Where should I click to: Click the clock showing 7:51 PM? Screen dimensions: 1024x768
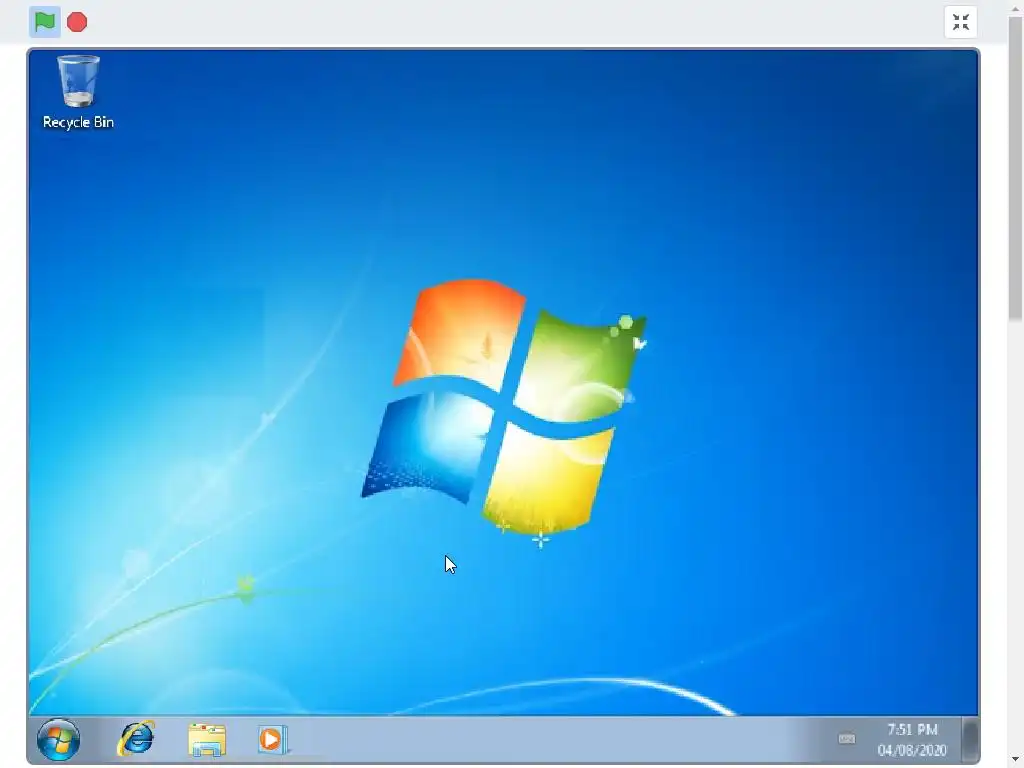coord(912,729)
